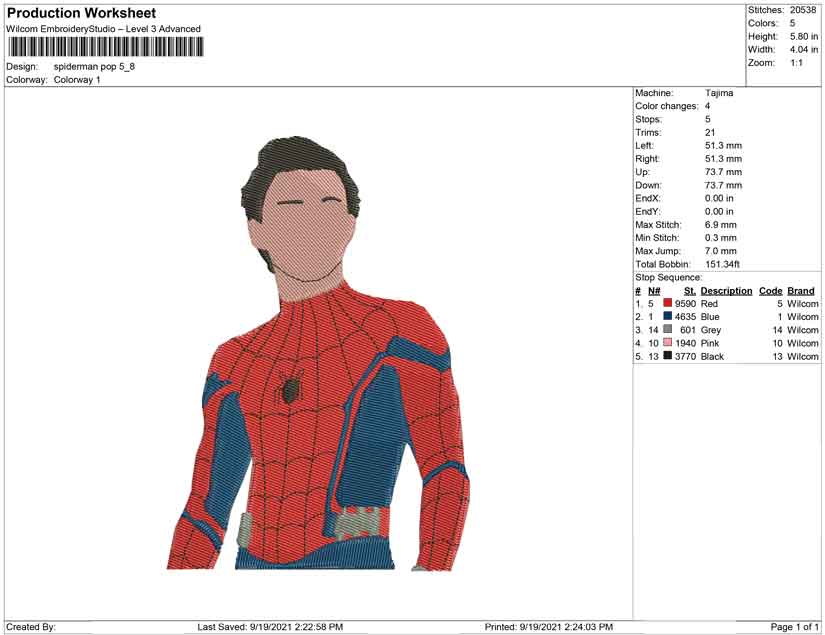This screenshot has width=825, height=635.
Task: Click the Black thread color swatch
Action: (x=668, y=356)
